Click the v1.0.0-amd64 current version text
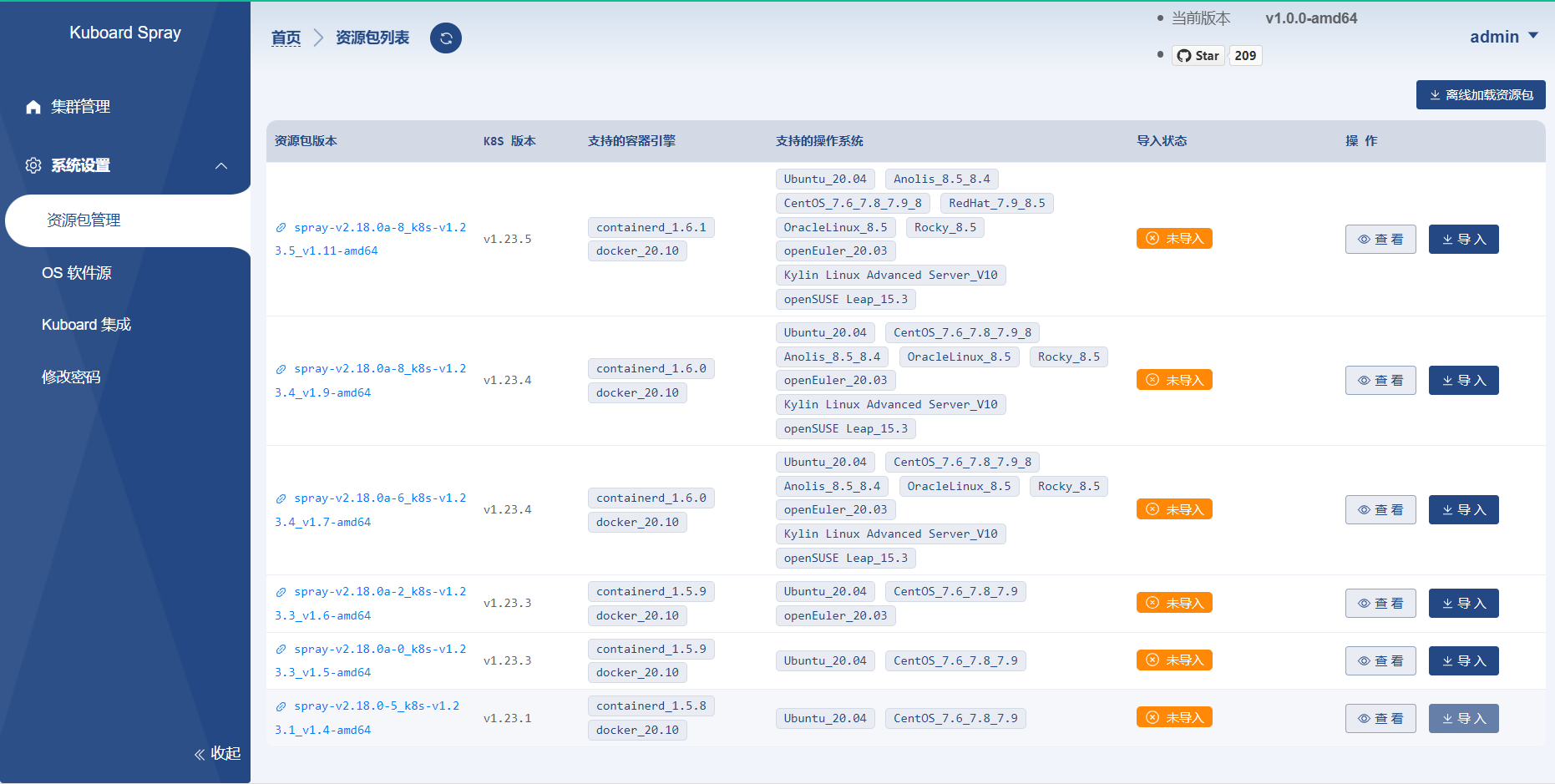Image resolution: width=1555 pixels, height=784 pixels. (x=1311, y=18)
